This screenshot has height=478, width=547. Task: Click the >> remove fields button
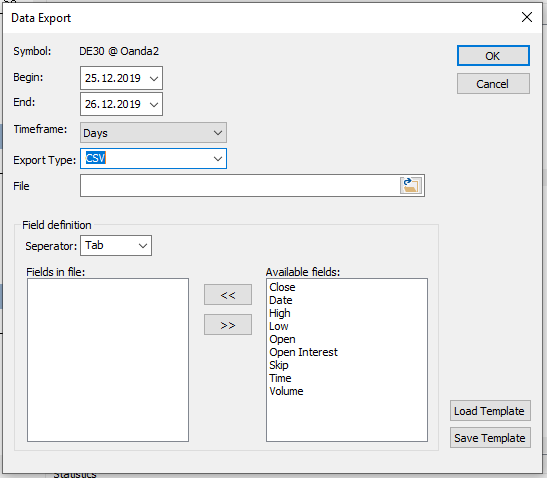coord(228,325)
